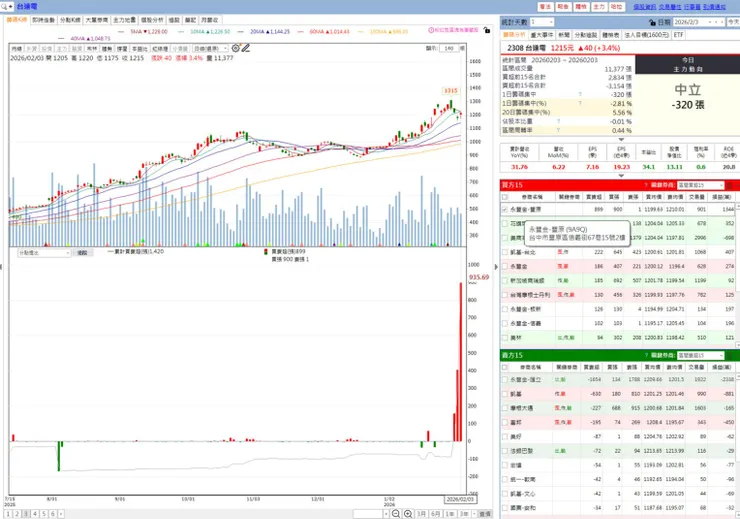Click help icon in 賣方15 header
Viewport: 740px width, 519px height.
[x=646, y=355]
